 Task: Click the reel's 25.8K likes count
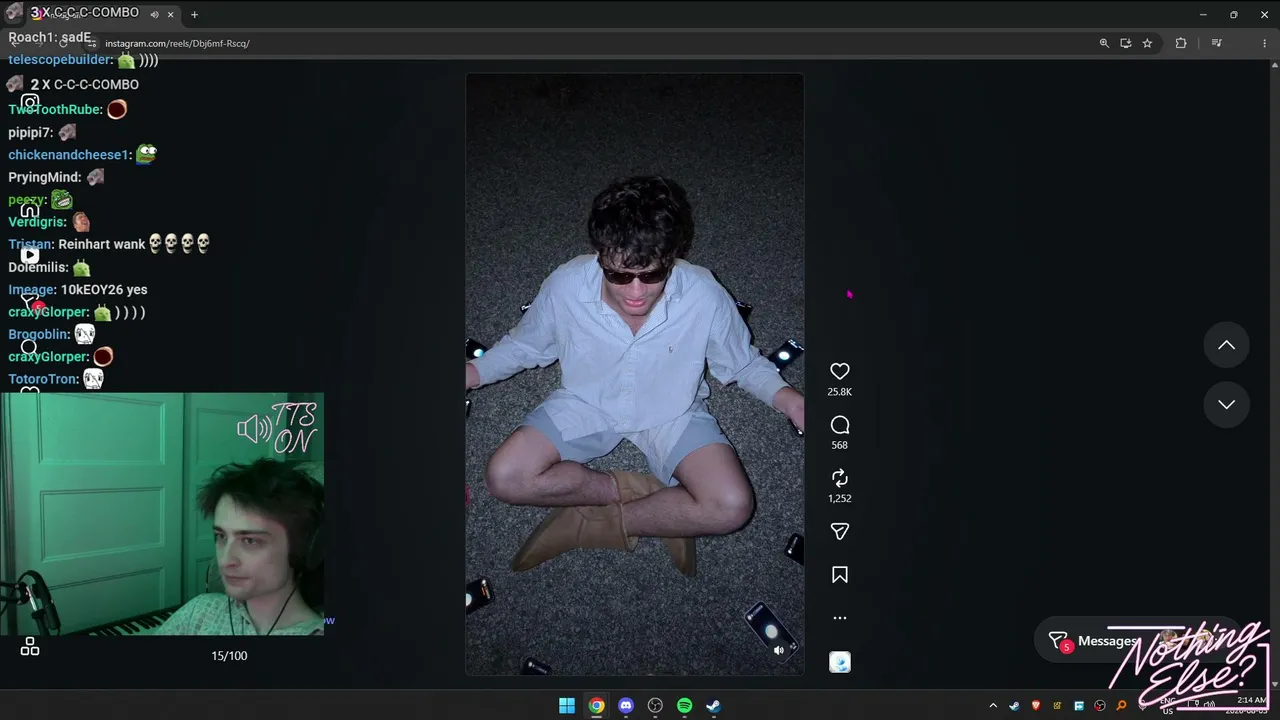pos(840,392)
